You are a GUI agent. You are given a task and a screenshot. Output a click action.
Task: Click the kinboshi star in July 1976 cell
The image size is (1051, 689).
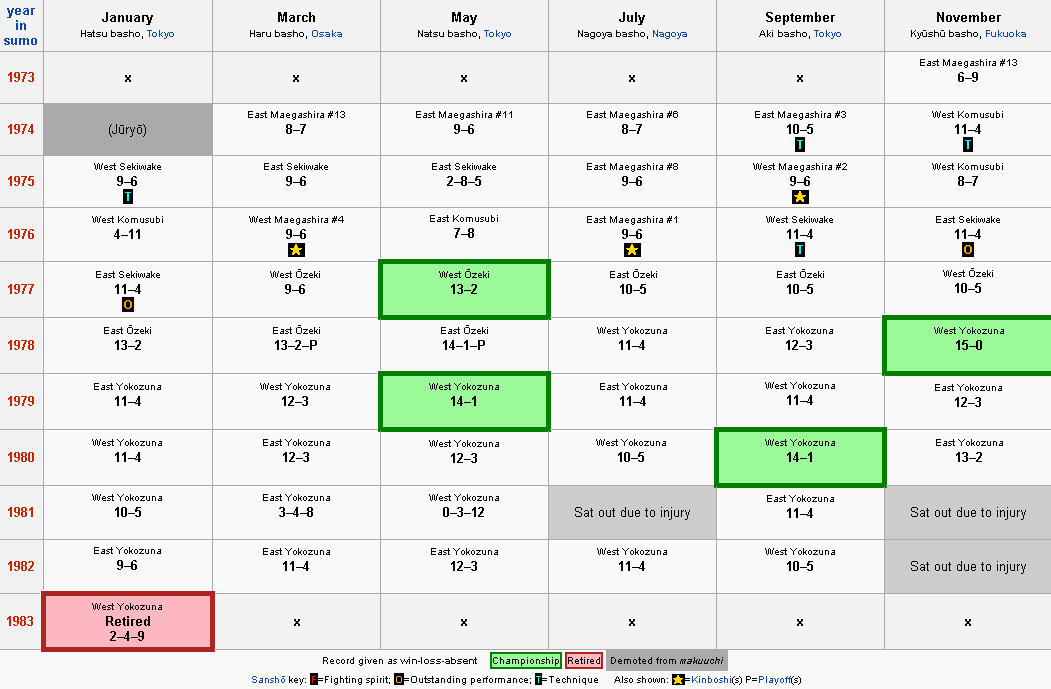click(632, 250)
